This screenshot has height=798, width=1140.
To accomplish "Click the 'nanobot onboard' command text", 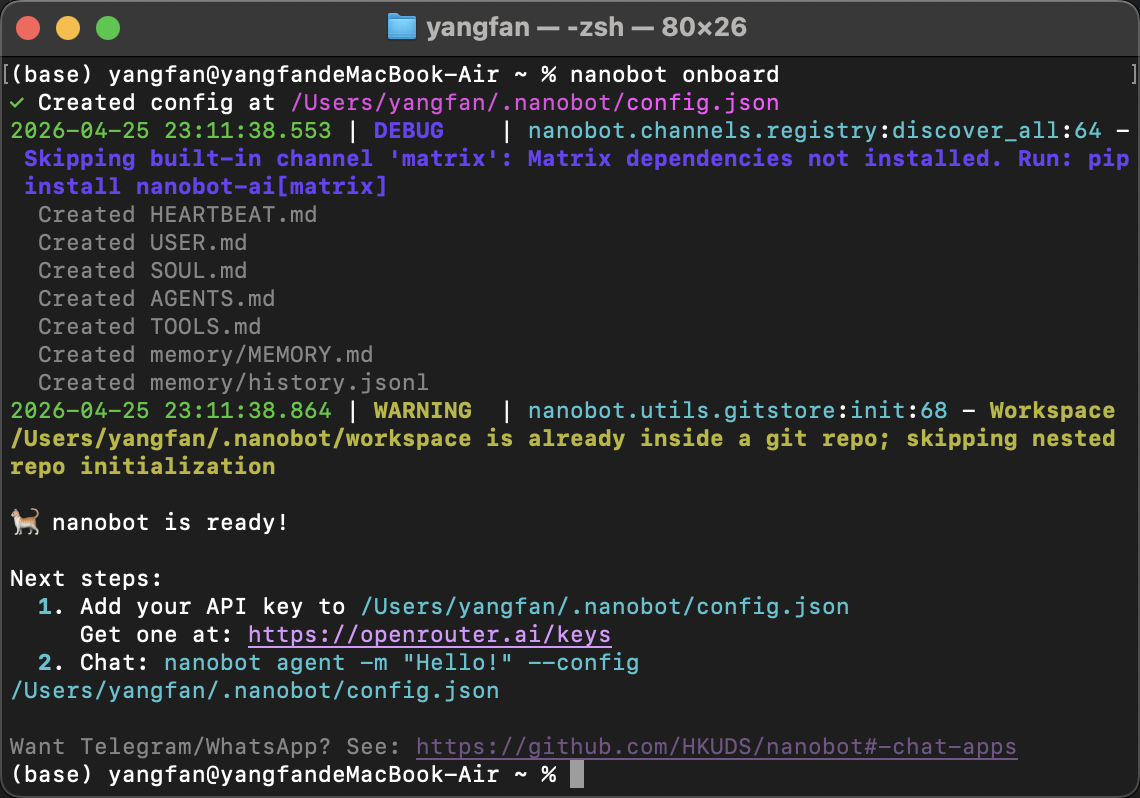I will point(674,74).
